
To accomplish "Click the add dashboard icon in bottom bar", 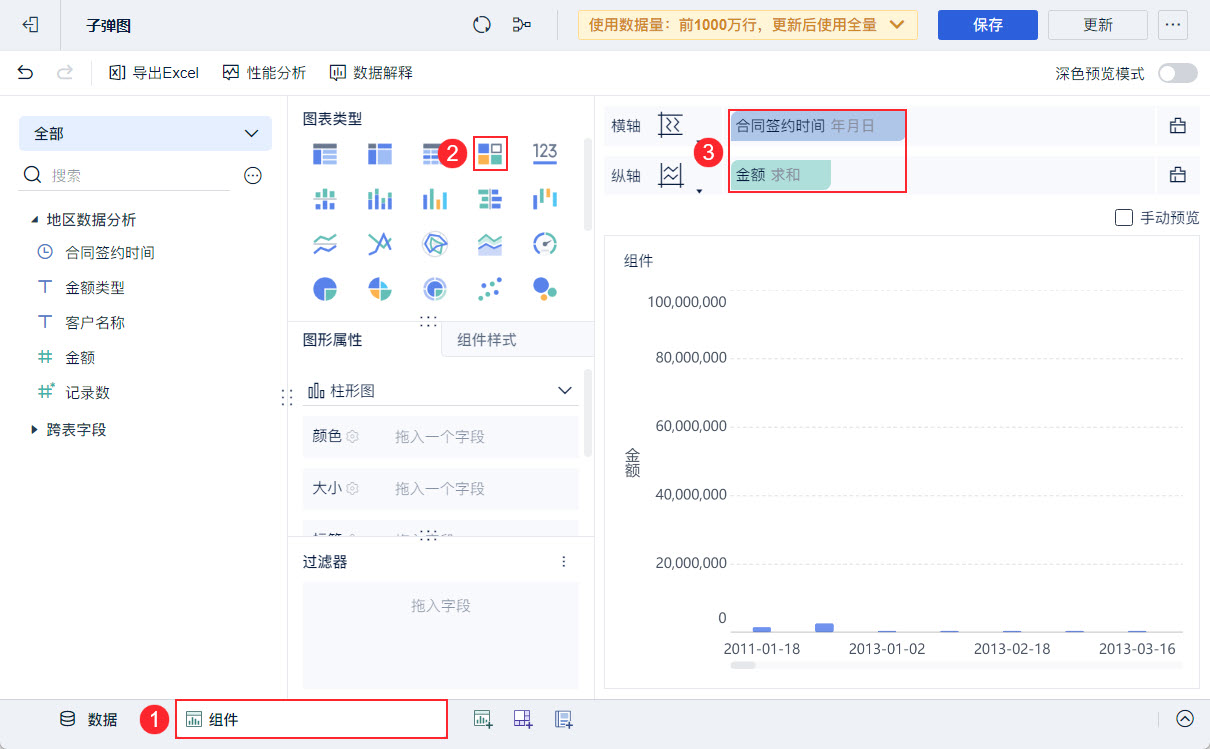I will tap(522, 718).
